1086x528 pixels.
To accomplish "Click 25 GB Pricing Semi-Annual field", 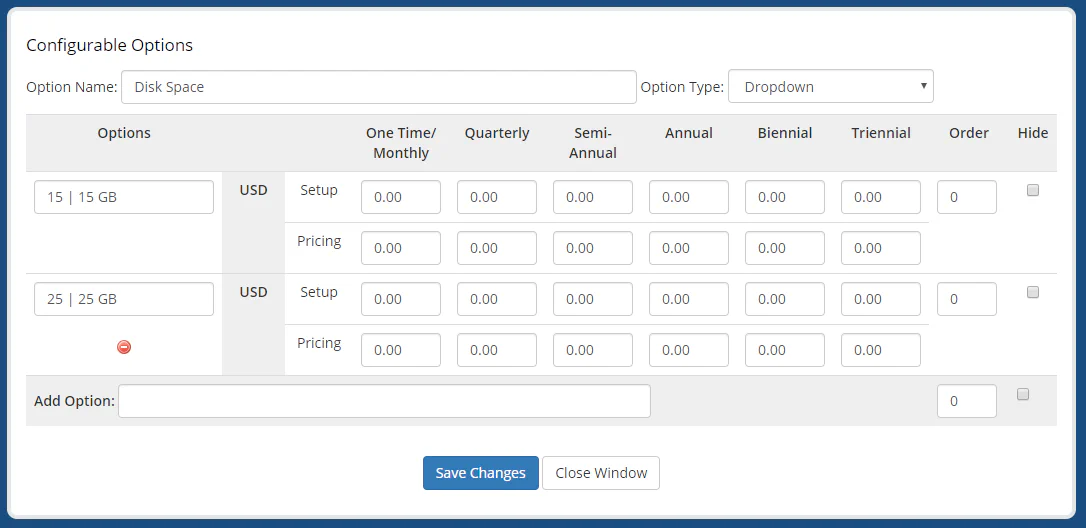I will 593,350.
